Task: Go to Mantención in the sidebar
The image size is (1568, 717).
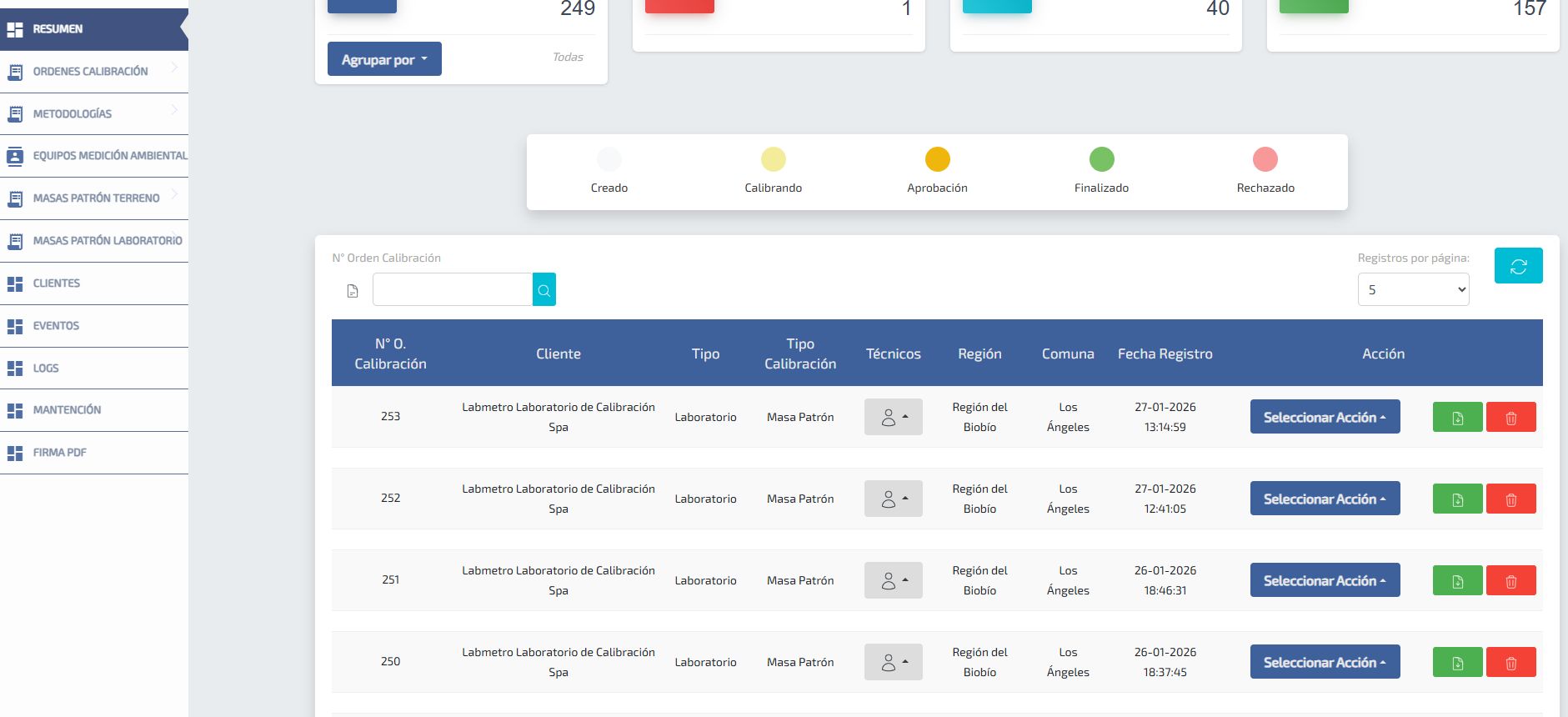Action: click(94, 410)
